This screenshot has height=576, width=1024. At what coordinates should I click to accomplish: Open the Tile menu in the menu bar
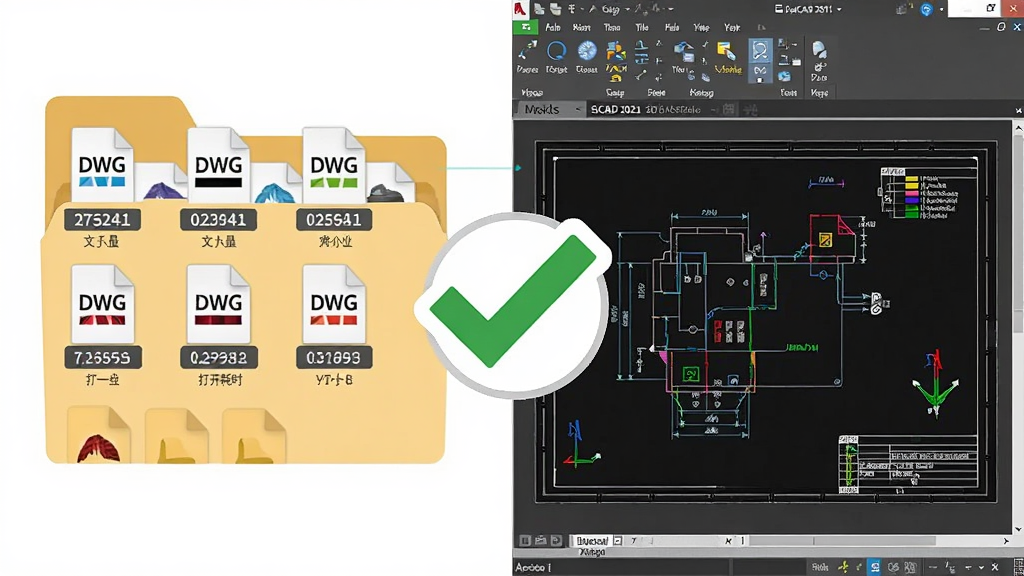click(x=642, y=27)
